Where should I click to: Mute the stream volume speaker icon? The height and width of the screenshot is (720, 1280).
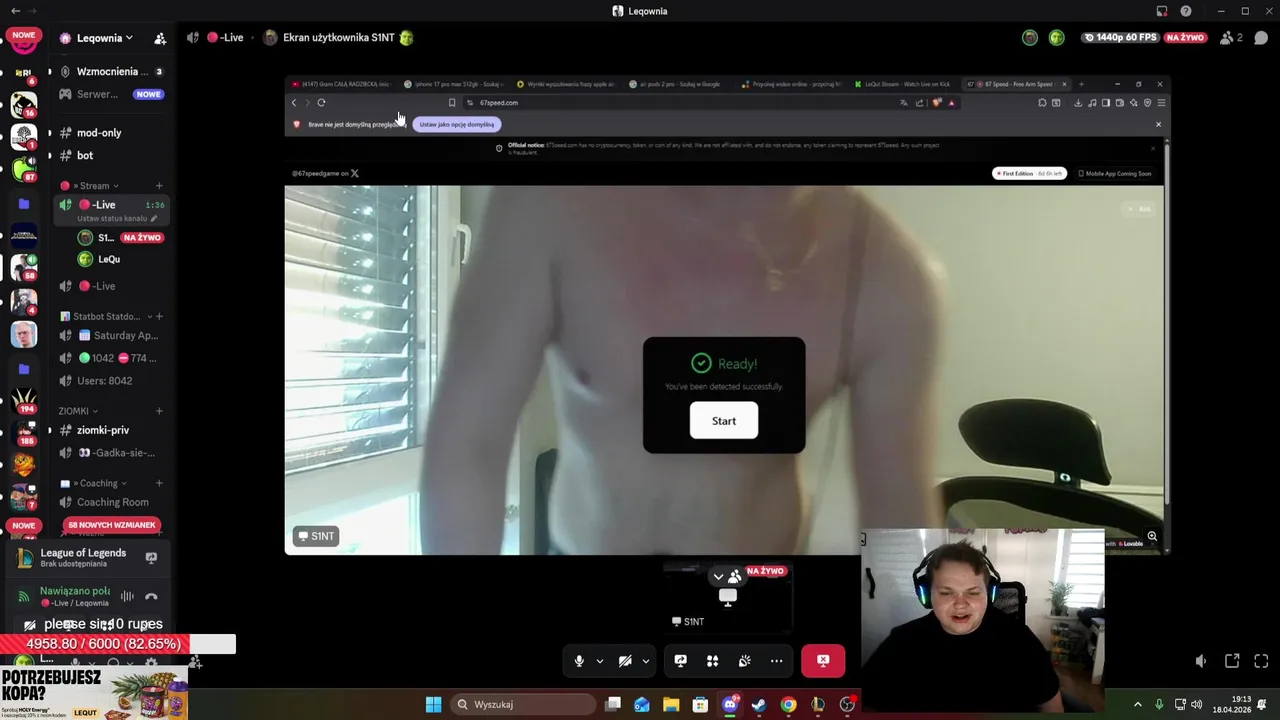tap(1201, 661)
